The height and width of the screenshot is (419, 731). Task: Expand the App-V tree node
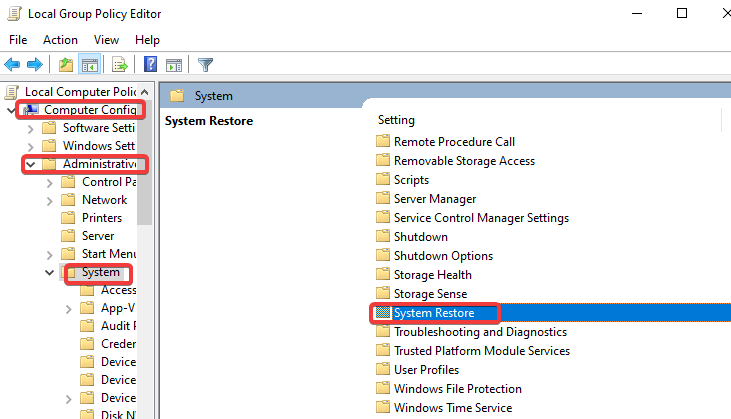[69, 309]
